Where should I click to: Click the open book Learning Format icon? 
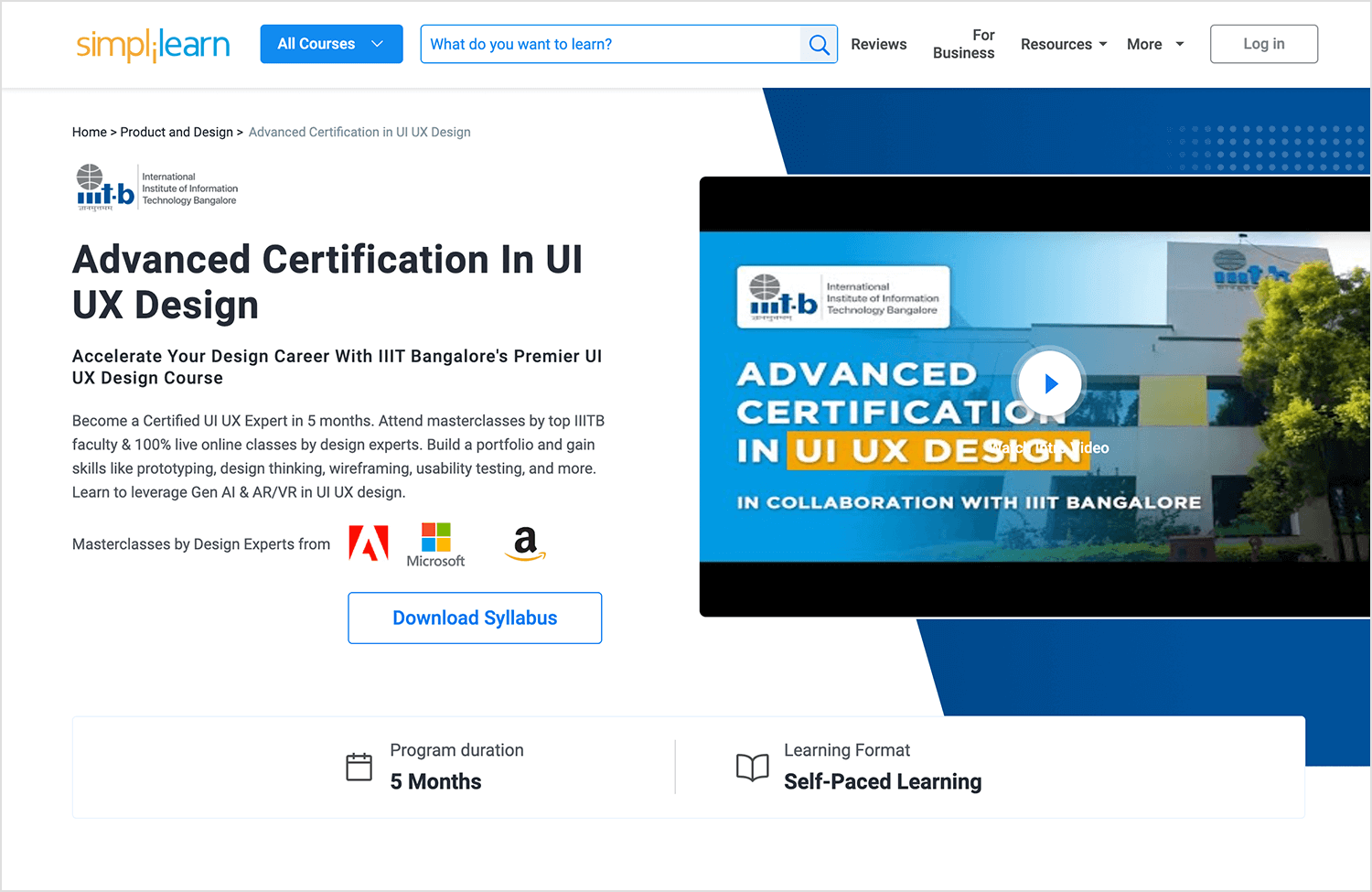pyautogui.click(x=753, y=768)
